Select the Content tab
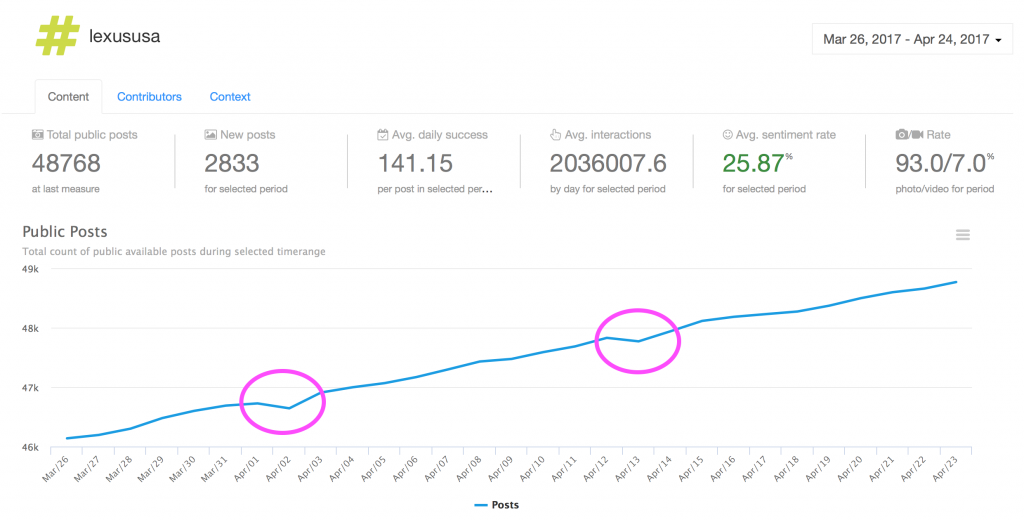Screen dimensions: 1024x520 point(68,97)
